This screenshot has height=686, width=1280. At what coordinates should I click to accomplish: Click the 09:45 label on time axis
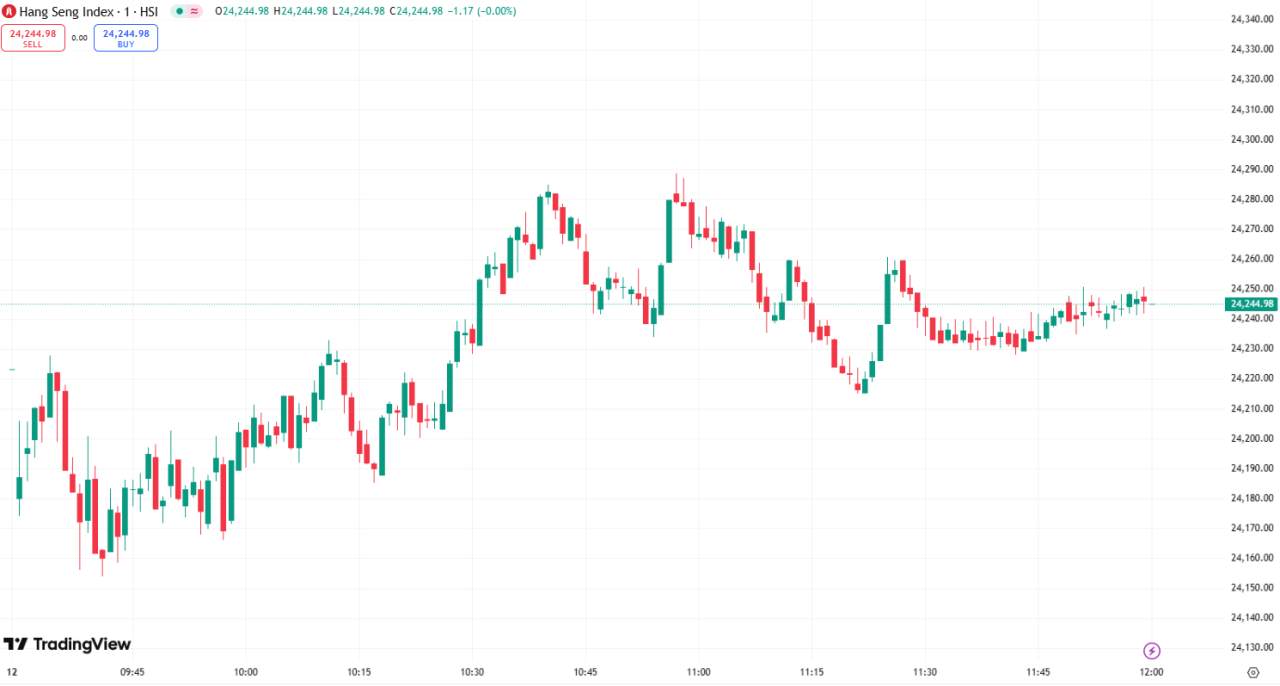(x=132, y=672)
